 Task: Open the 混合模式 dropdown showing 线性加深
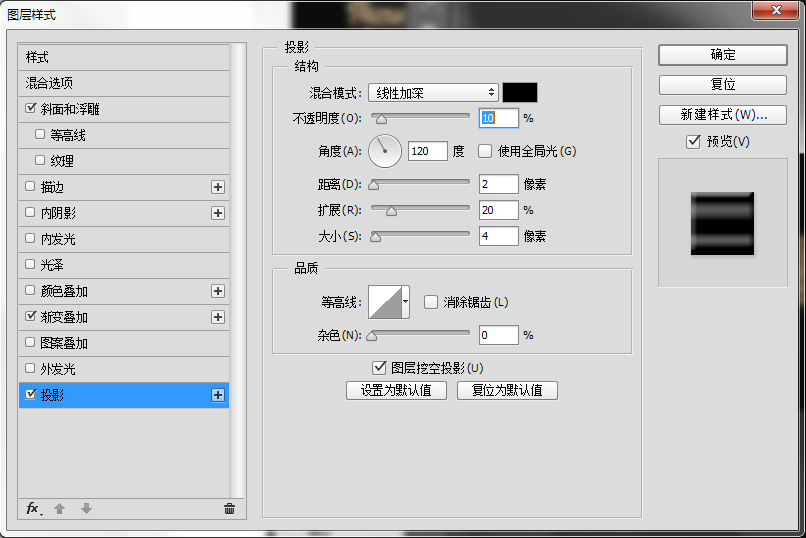[x=433, y=93]
